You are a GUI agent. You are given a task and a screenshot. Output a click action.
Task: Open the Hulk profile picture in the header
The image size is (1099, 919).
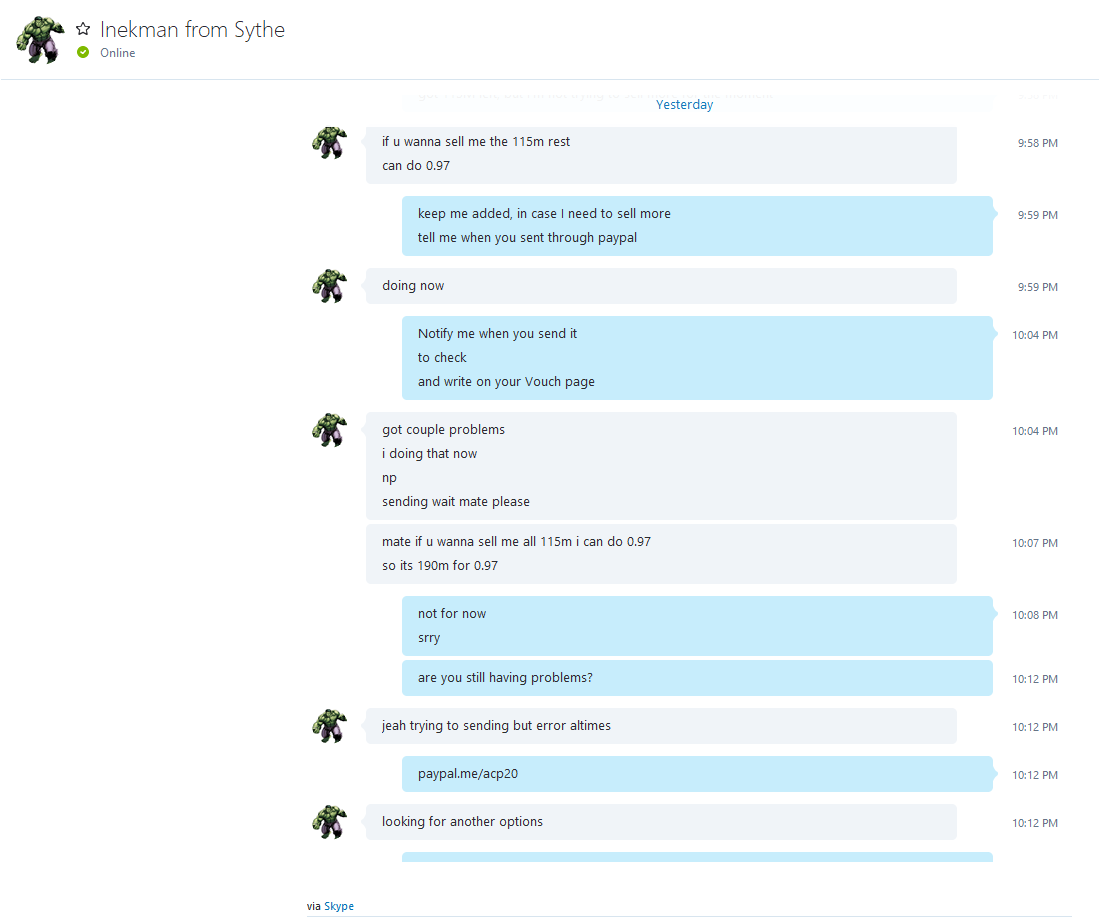point(40,40)
